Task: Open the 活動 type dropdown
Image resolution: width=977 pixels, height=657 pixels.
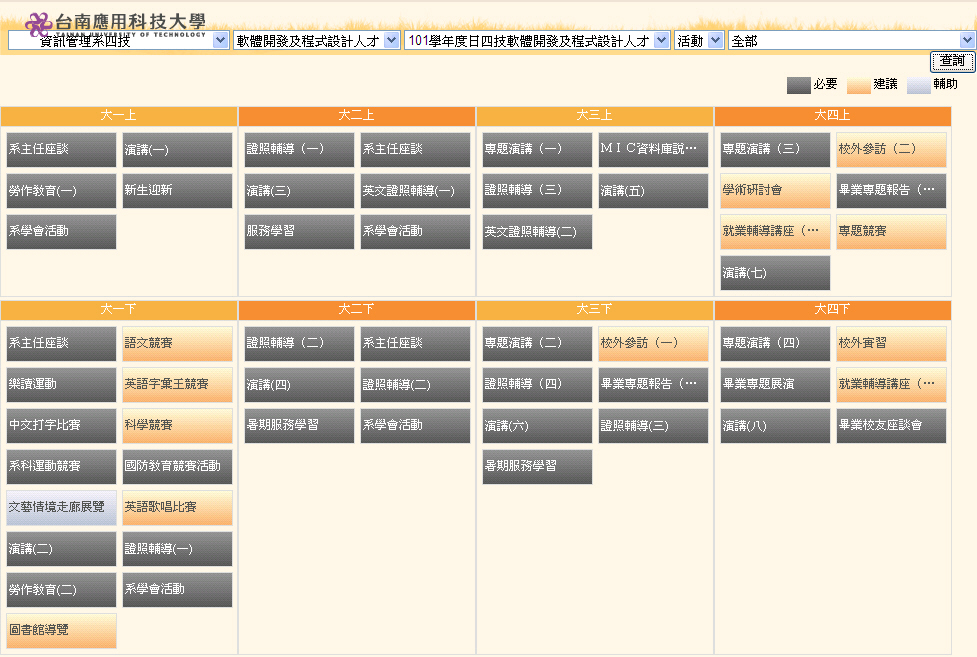Action: [x=698, y=41]
